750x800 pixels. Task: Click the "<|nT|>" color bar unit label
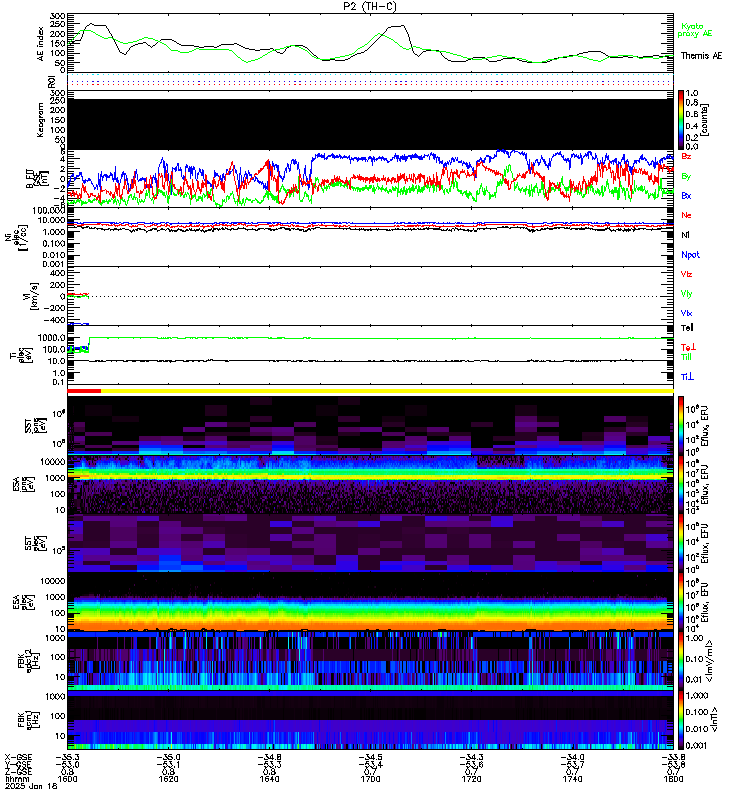714,719
